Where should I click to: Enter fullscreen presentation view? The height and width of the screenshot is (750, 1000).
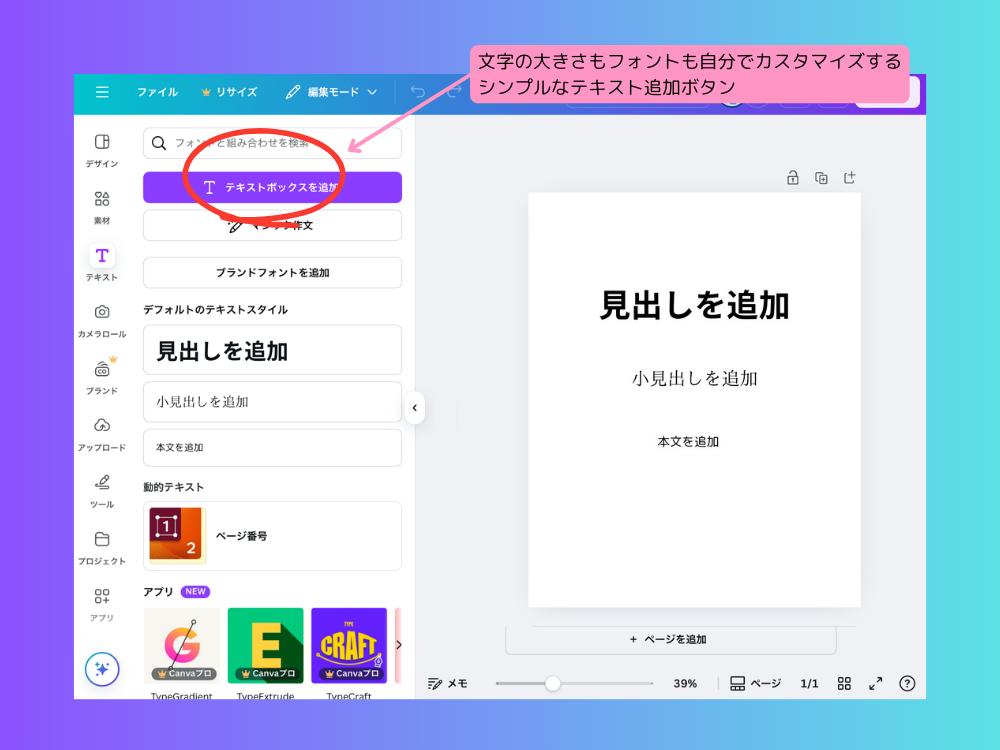(876, 684)
